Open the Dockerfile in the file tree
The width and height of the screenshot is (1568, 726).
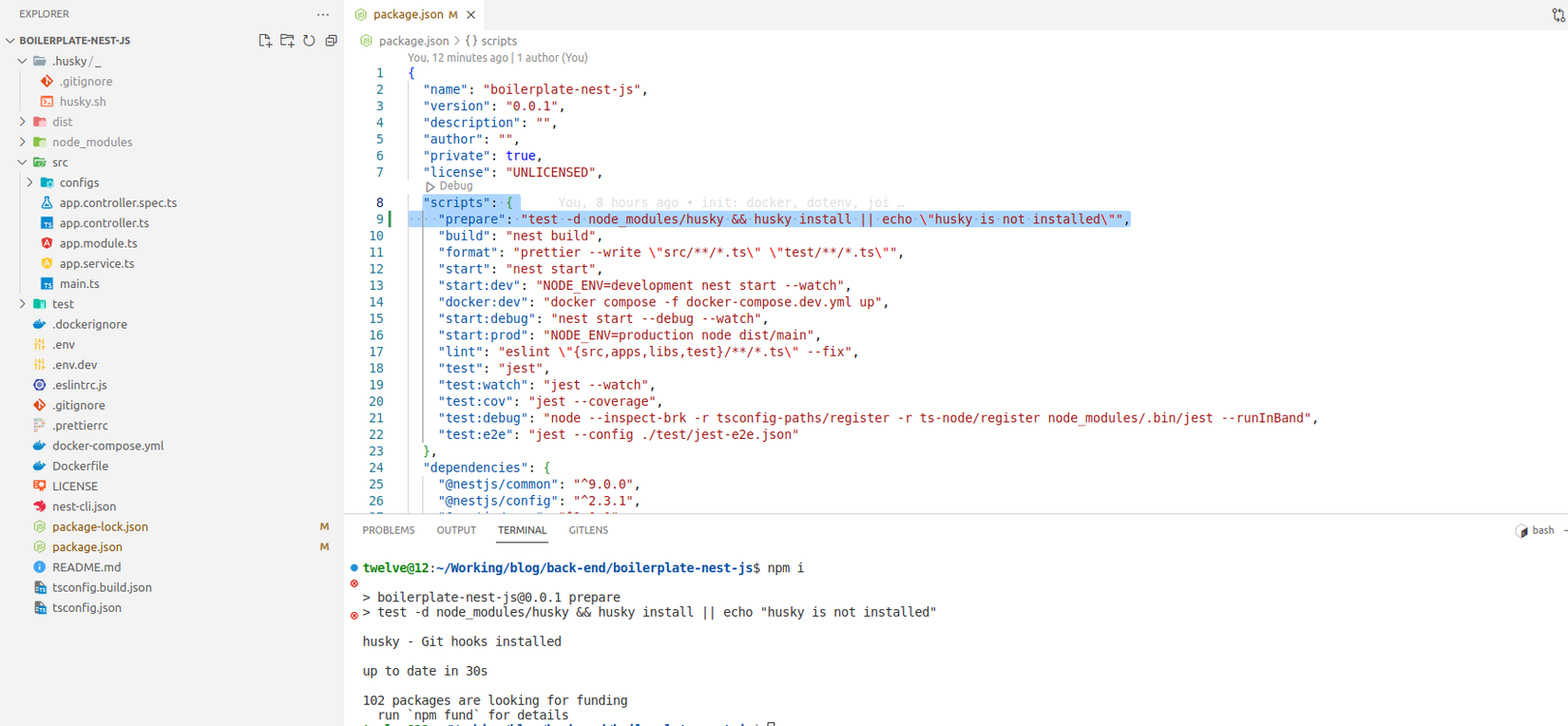(x=80, y=466)
